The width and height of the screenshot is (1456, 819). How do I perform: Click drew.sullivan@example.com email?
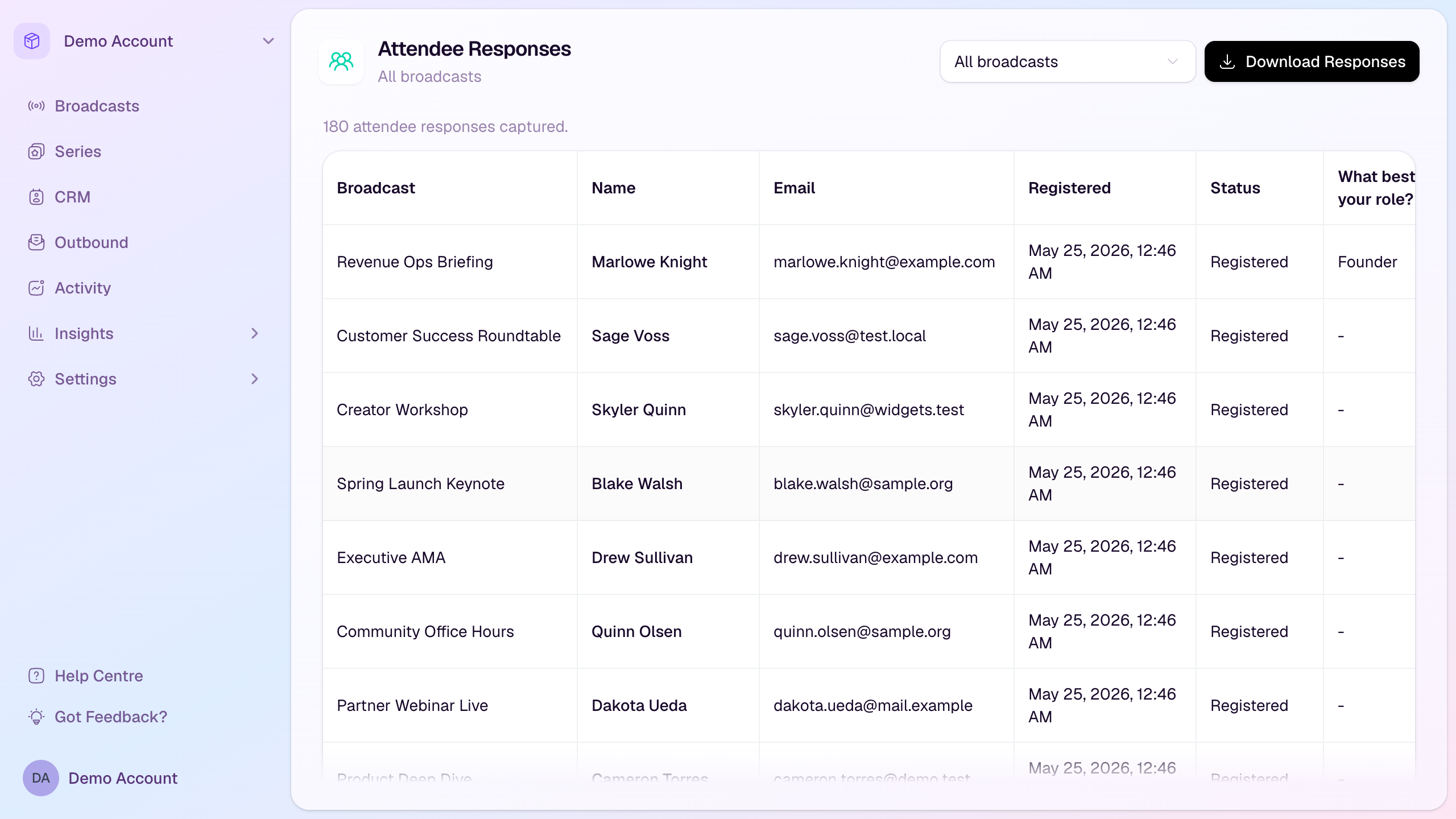[875, 557]
